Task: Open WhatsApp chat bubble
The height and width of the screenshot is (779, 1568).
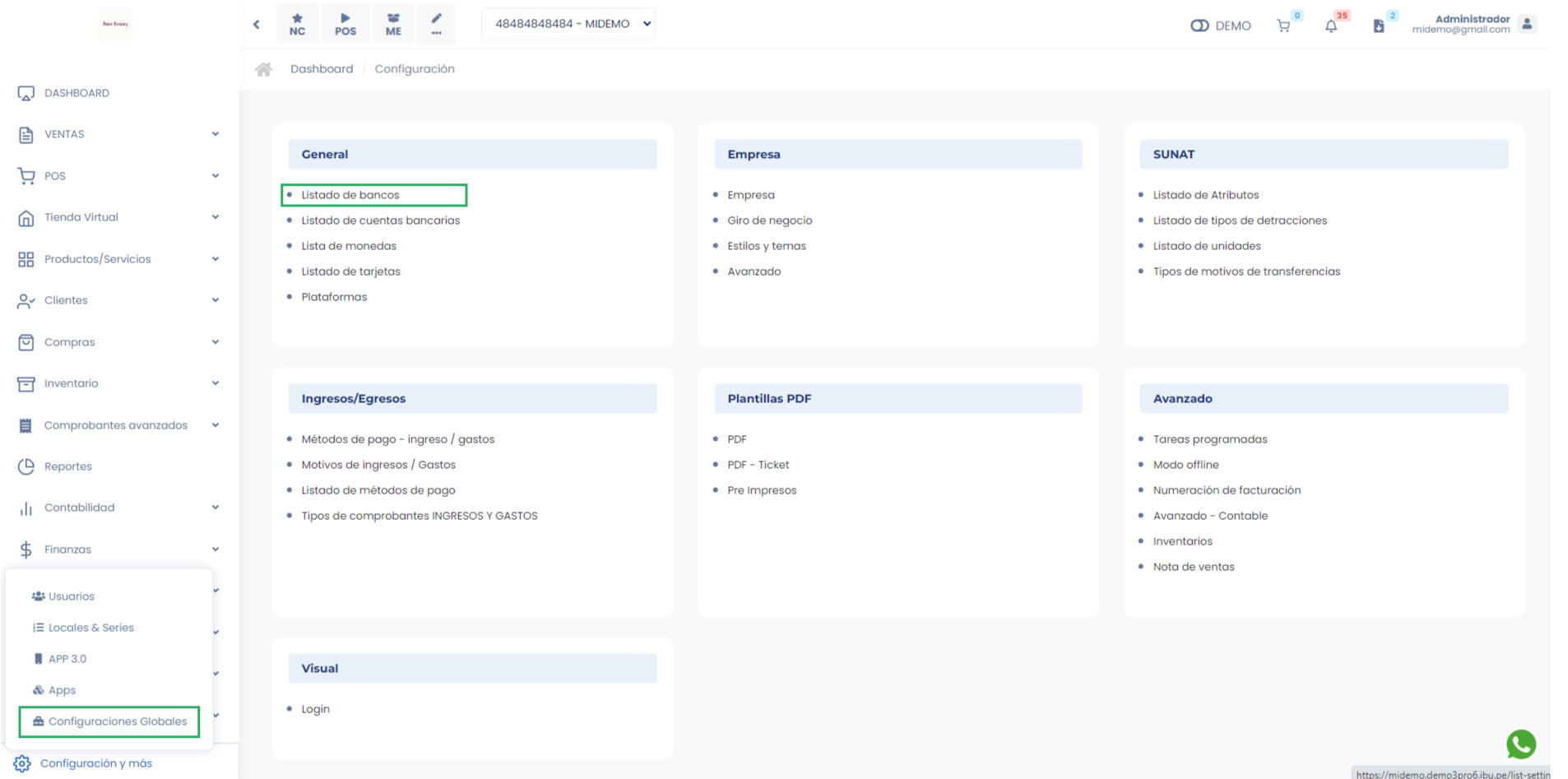Action: point(1521,744)
